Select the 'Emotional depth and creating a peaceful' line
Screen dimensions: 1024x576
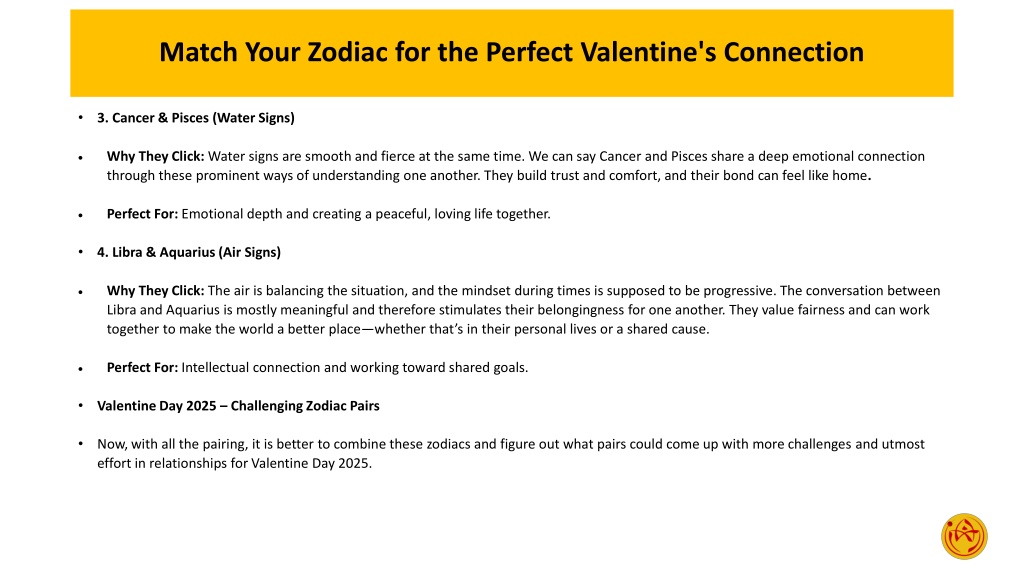pos(366,214)
